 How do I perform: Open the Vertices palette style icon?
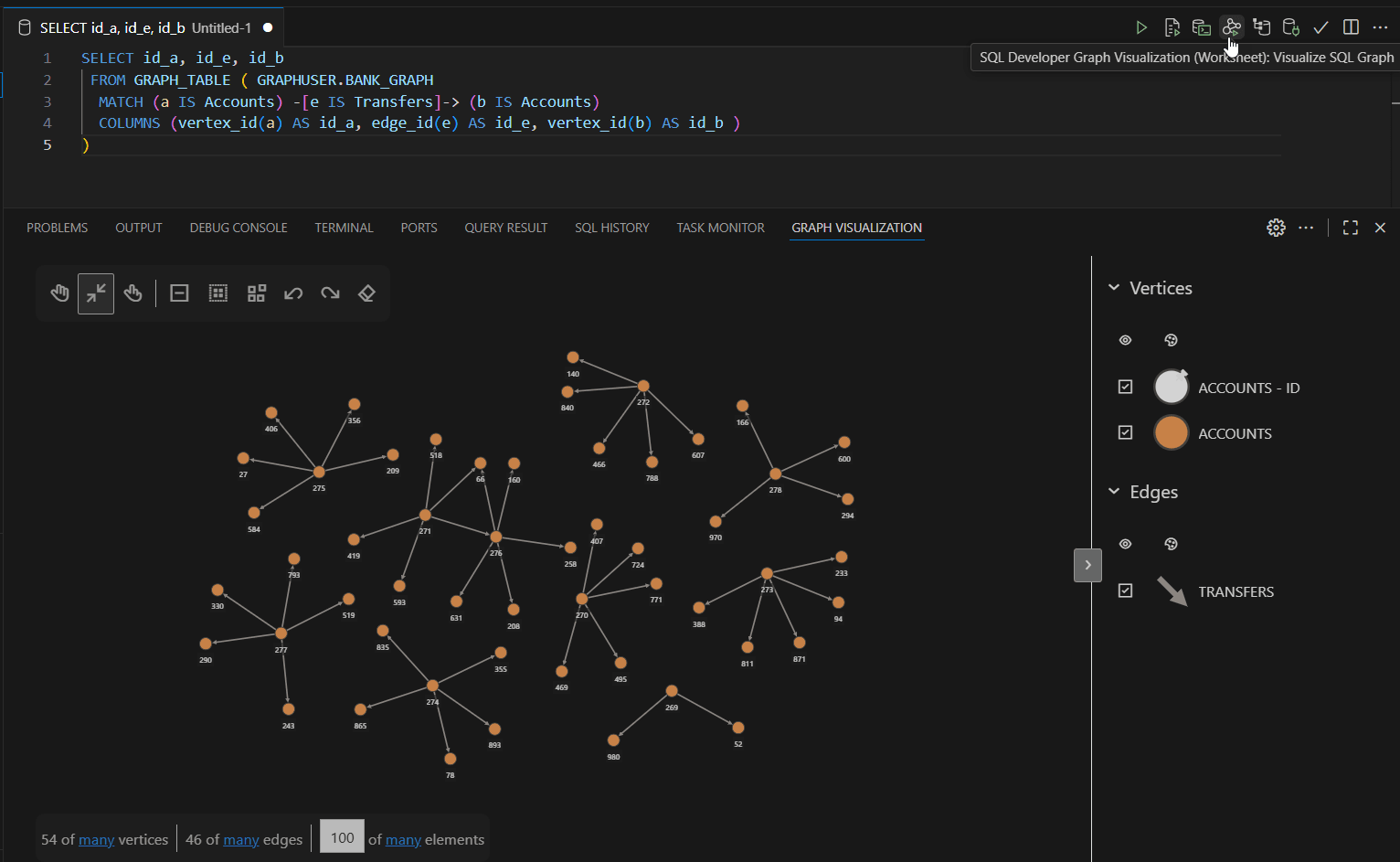1171,340
